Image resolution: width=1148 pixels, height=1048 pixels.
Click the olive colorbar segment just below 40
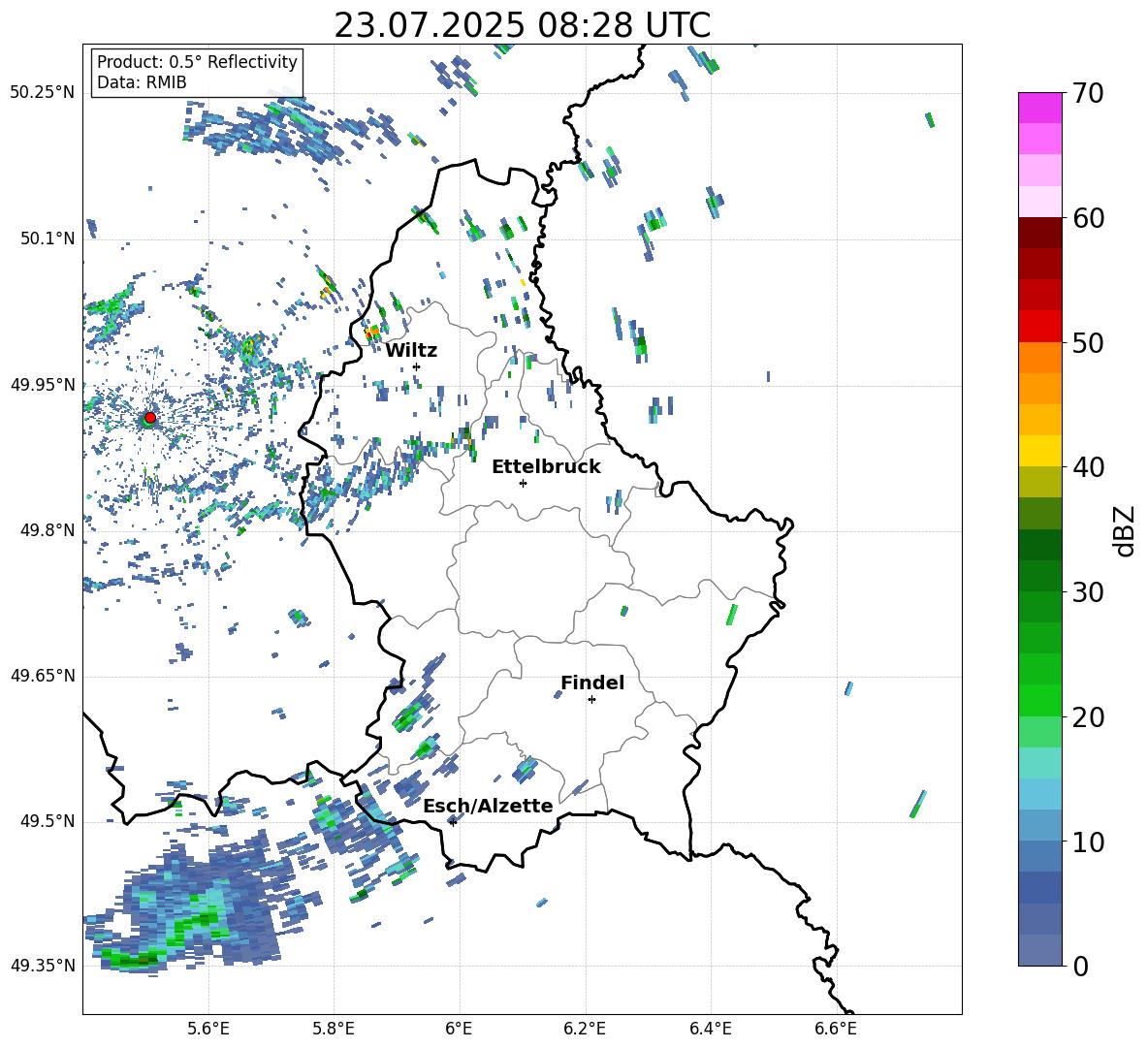(x=1040, y=482)
